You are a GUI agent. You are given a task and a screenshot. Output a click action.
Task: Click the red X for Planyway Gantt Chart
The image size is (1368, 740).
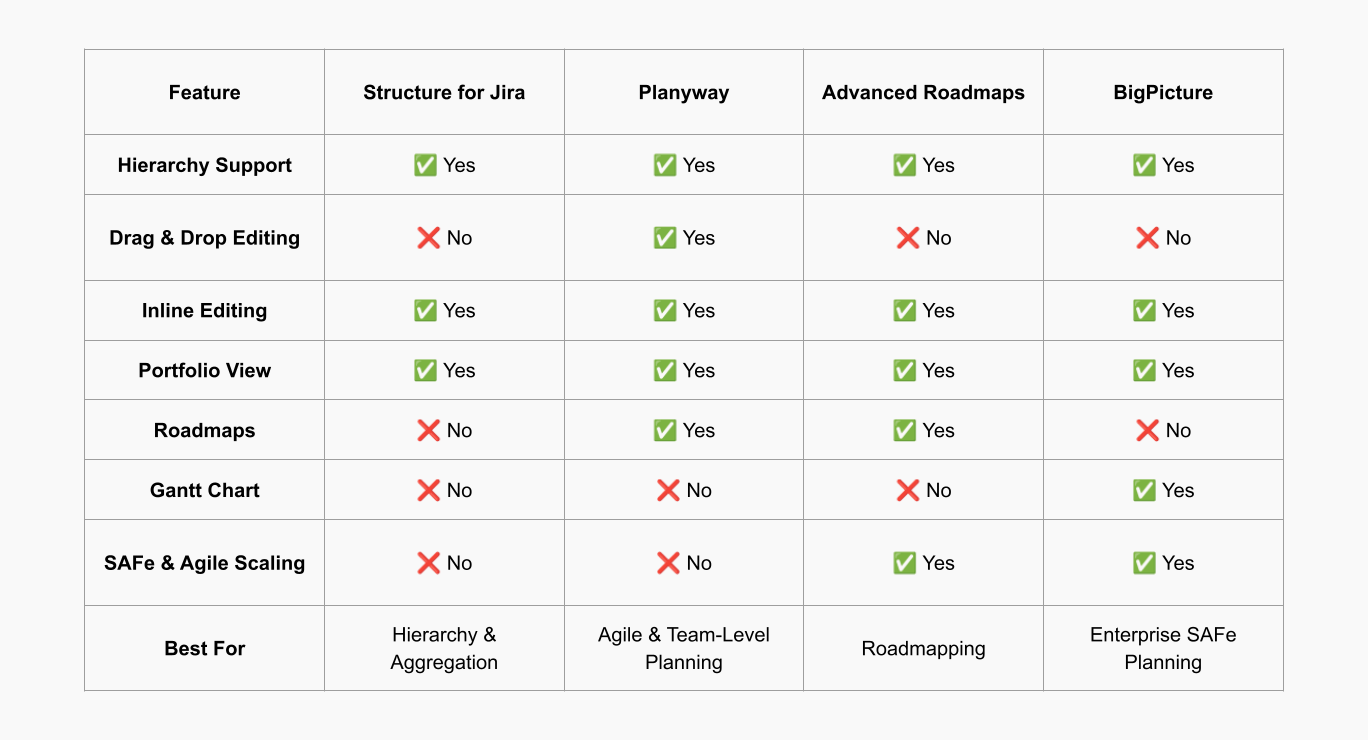tap(669, 491)
